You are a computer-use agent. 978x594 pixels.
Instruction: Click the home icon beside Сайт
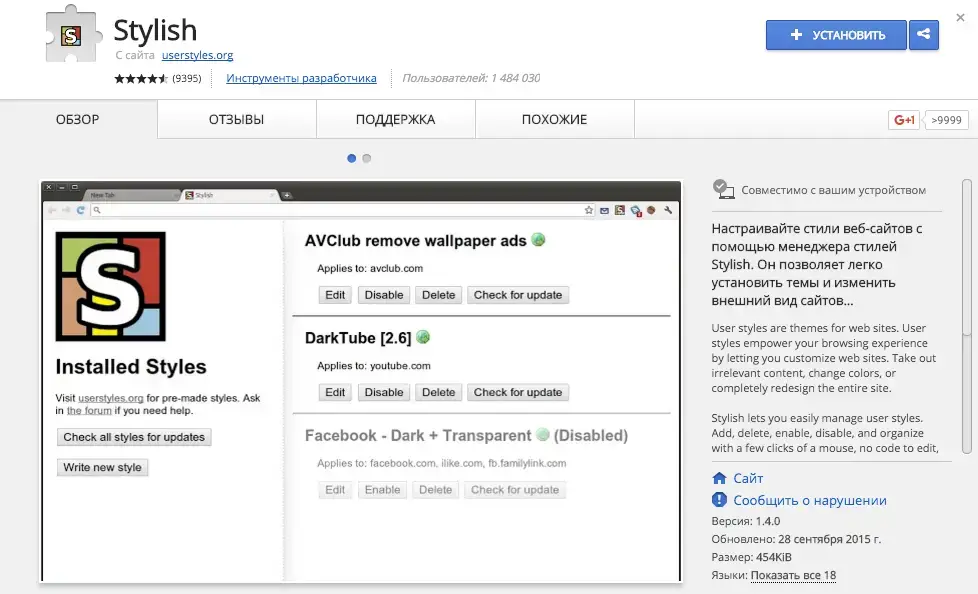point(719,479)
